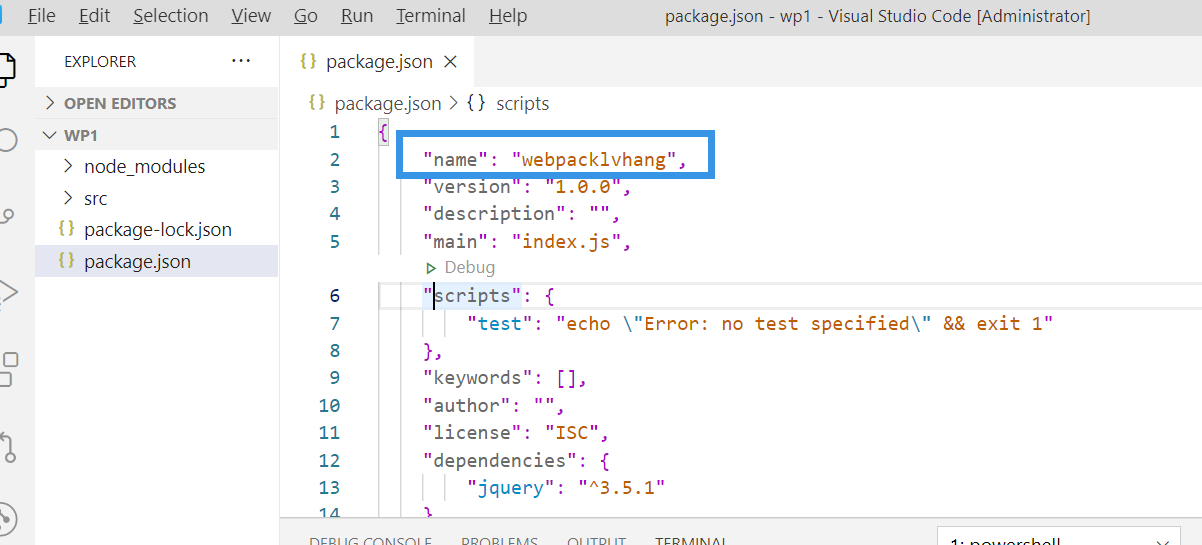Open Source Control view in activity bar
1202x545 pixels.
click(x=6, y=215)
